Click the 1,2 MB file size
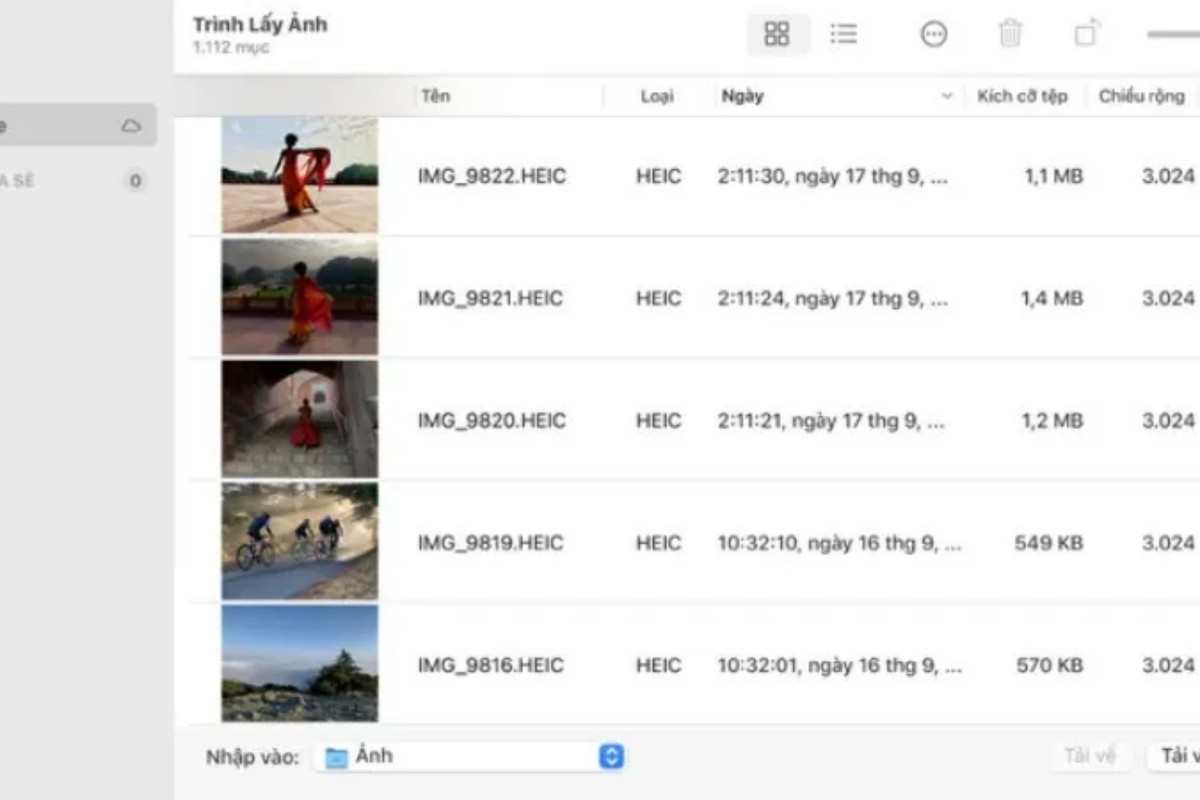The height and width of the screenshot is (800, 1200). [1052, 421]
